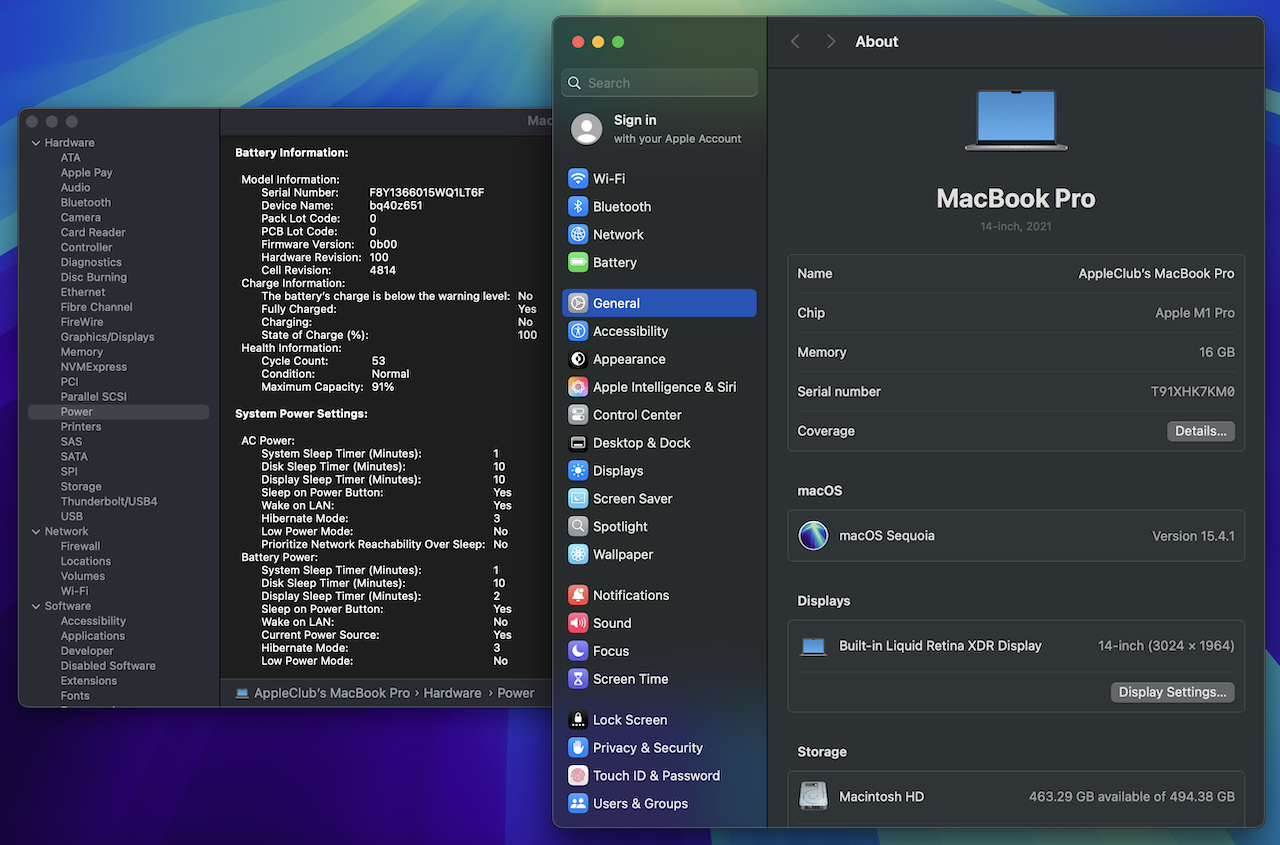Click the Appearance icon in Settings sidebar
Viewport: 1280px width, 845px height.
pos(578,359)
